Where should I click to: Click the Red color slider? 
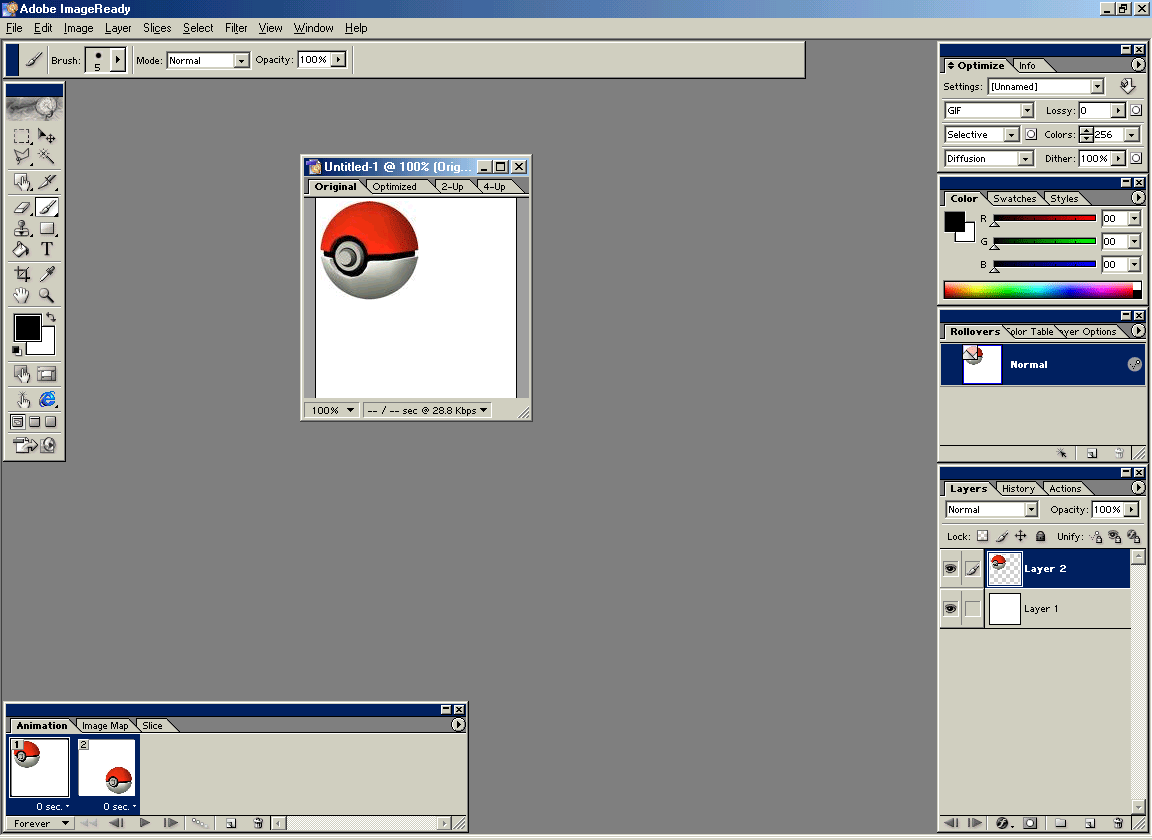click(x=1044, y=218)
